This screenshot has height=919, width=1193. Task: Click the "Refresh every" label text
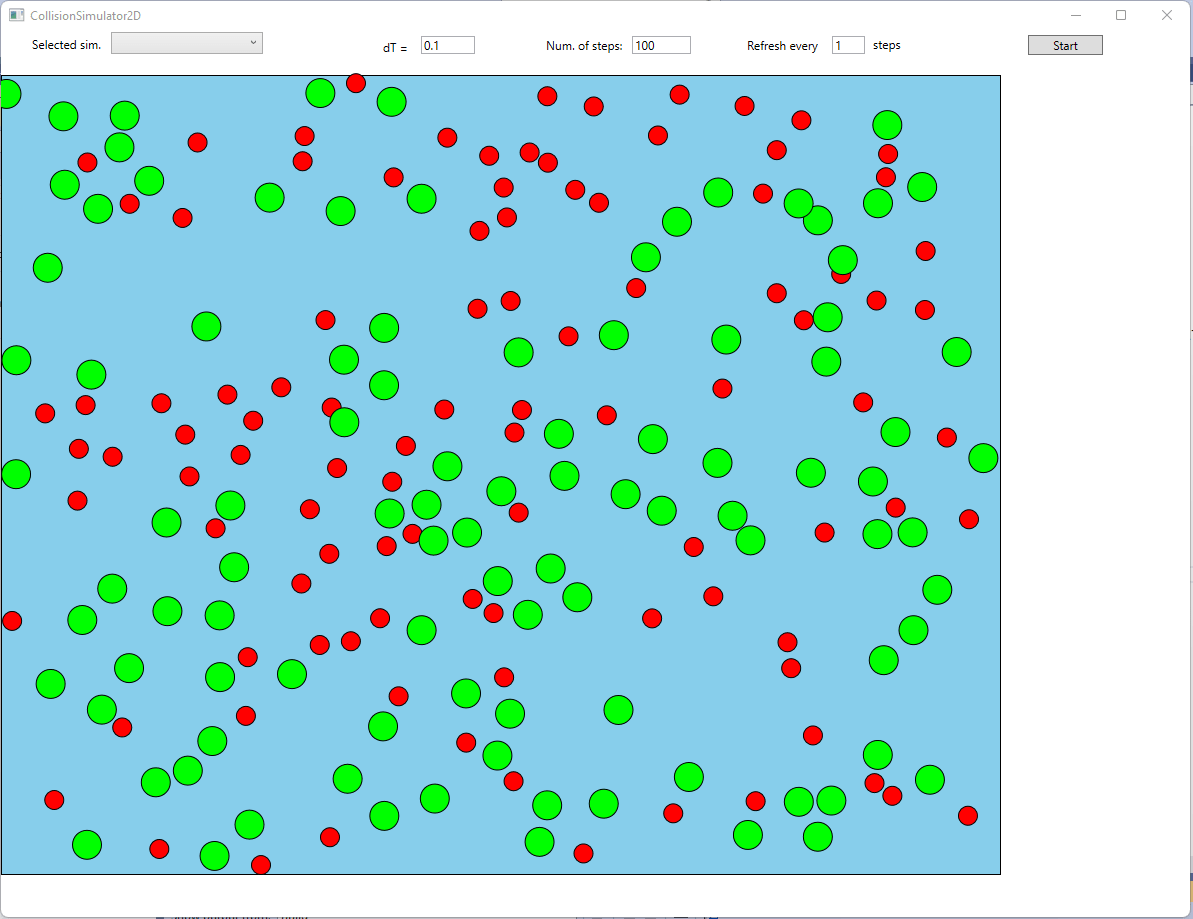pyautogui.click(x=782, y=46)
